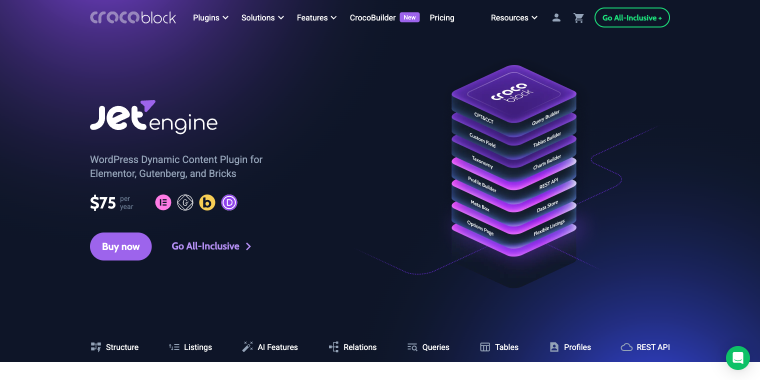The width and height of the screenshot is (760, 380).
Task: Click the Listings section icon
Action: 174,347
